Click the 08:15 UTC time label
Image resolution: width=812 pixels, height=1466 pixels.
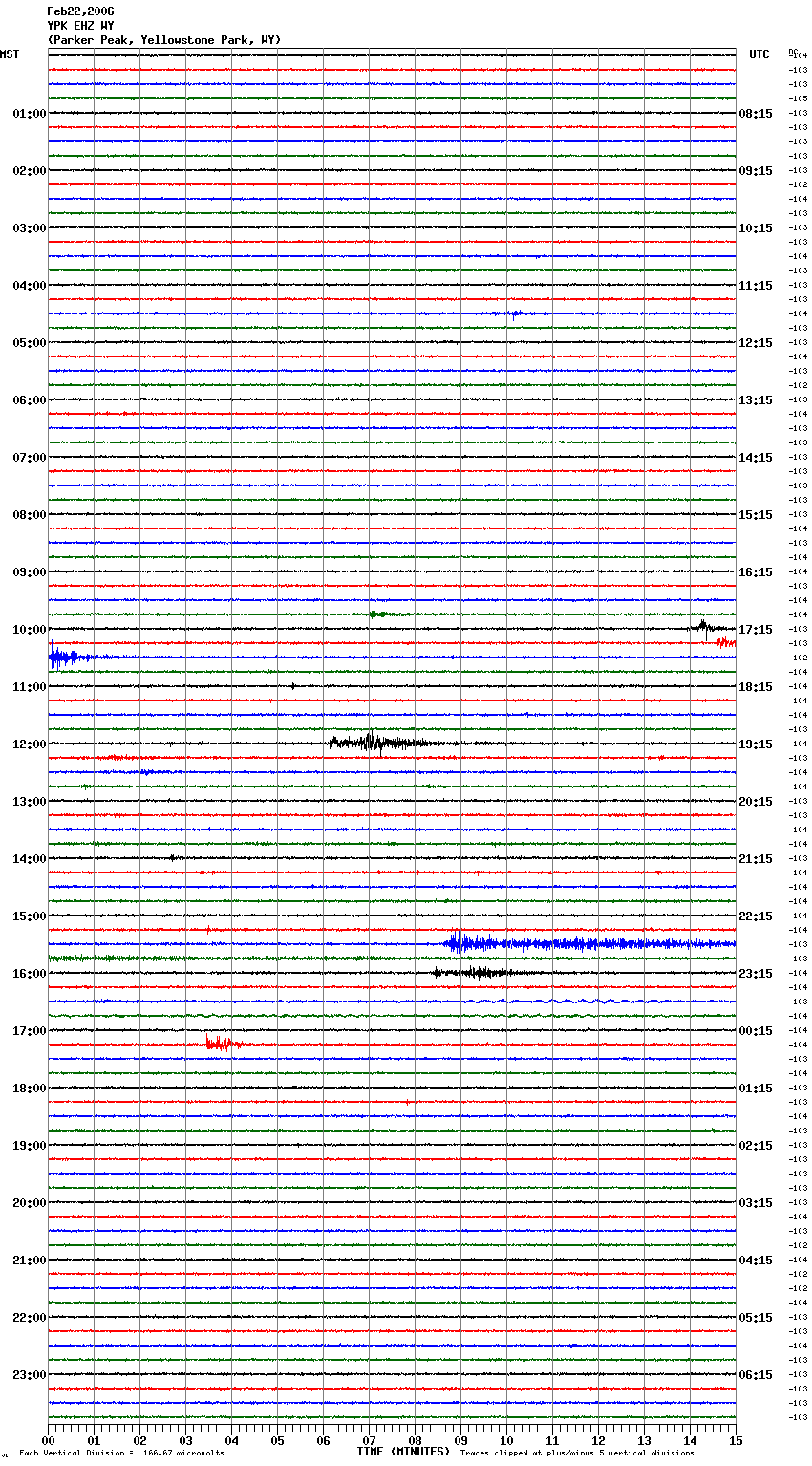[x=756, y=114]
